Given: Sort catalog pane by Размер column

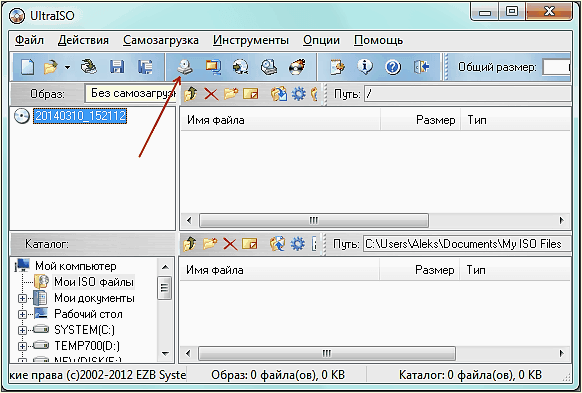Looking at the screenshot, I should pos(419,270).
